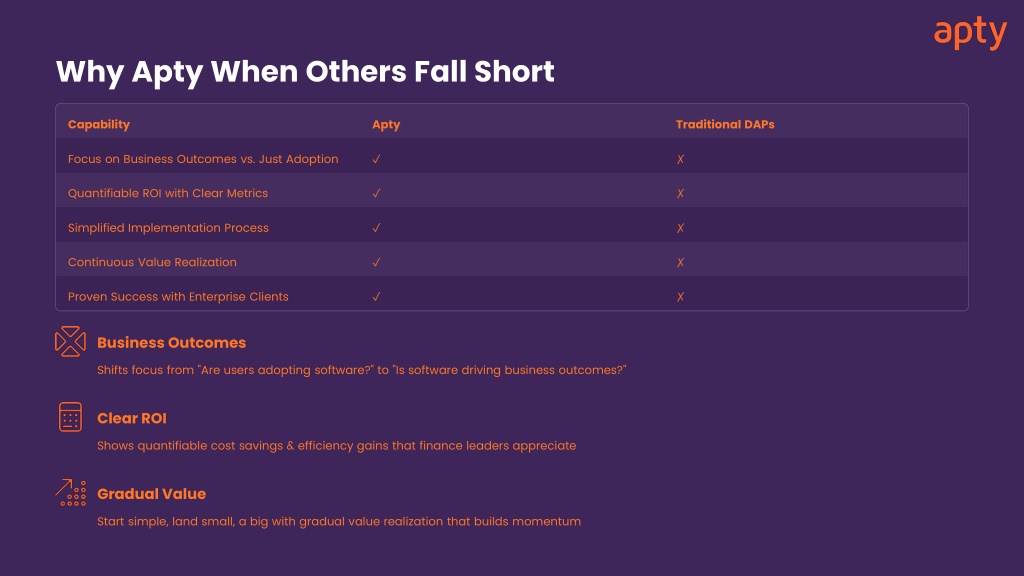Viewport: 1024px width, 576px height.
Task: Click the slide title Why Apty
Action: 305,71
